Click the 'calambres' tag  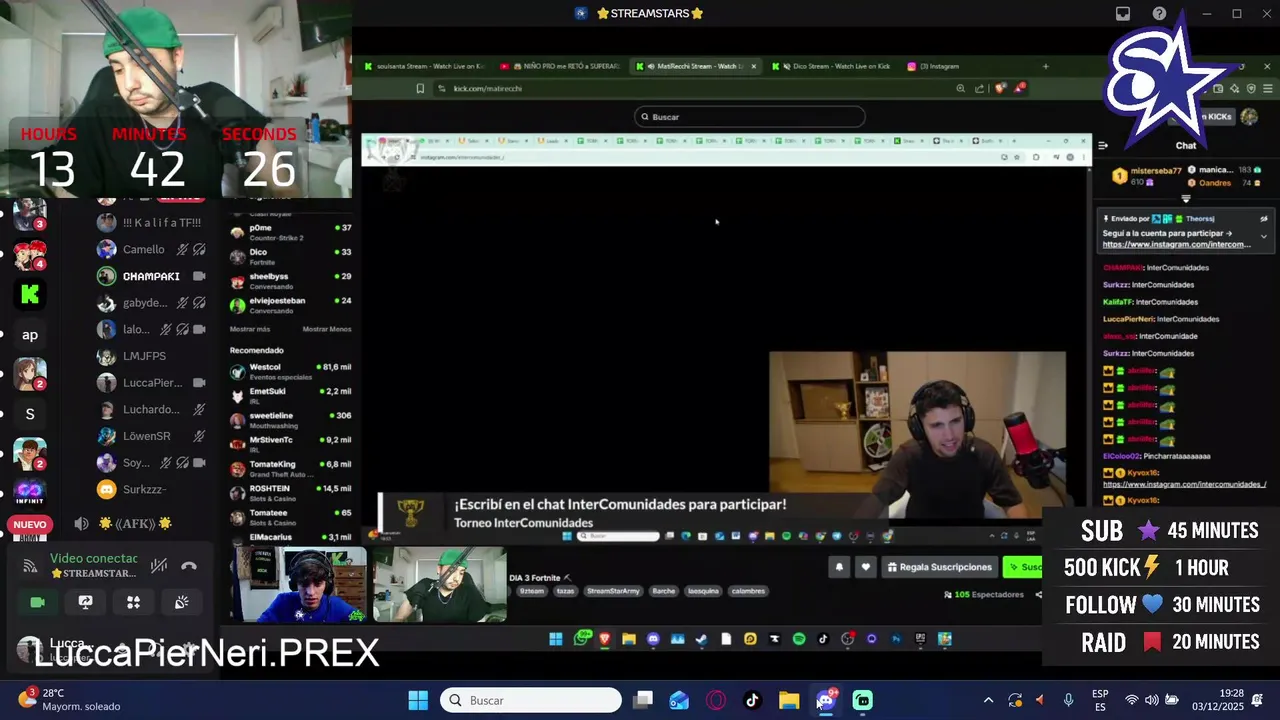(748, 591)
